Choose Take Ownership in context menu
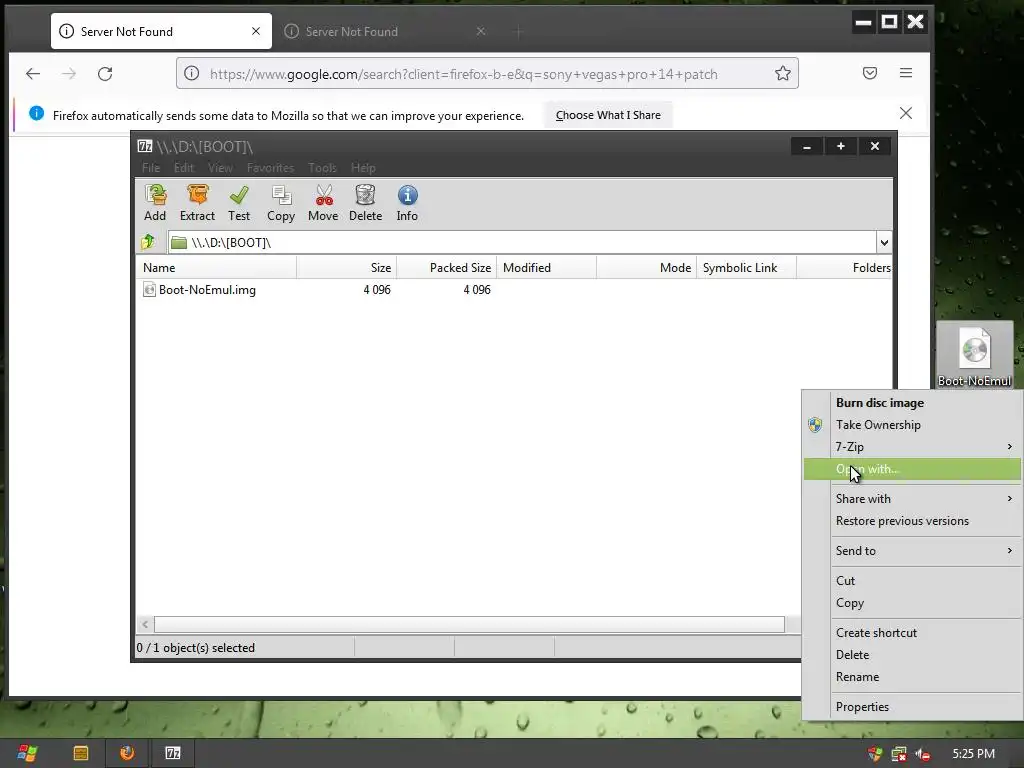1024x768 pixels. pyautogui.click(x=912, y=425)
